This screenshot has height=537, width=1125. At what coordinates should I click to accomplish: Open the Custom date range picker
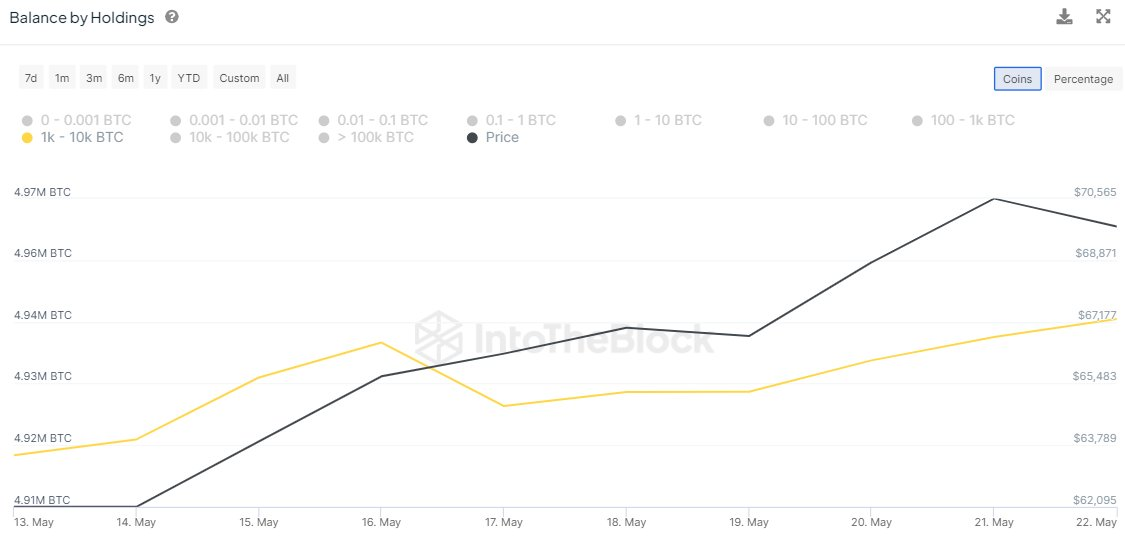point(239,78)
